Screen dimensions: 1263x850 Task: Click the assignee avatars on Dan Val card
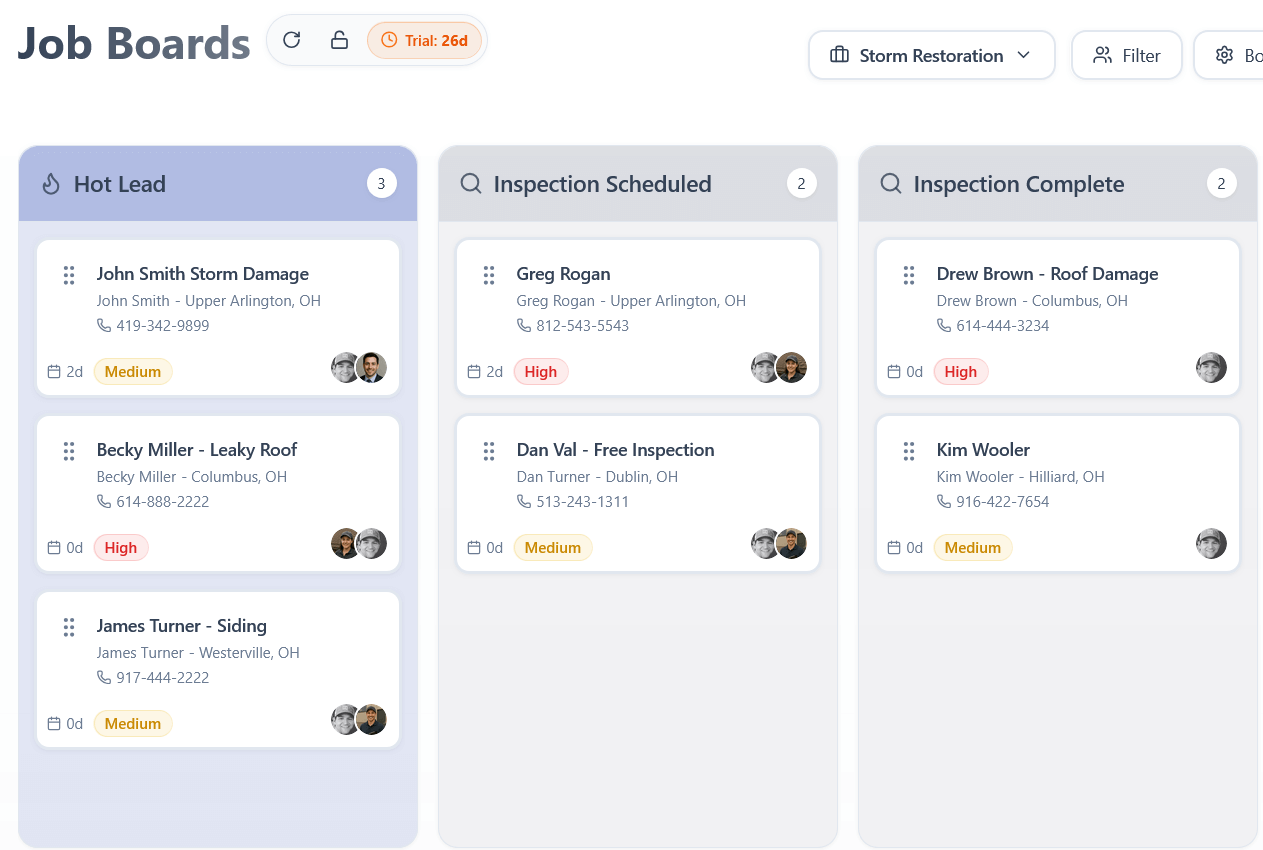tap(779, 543)
